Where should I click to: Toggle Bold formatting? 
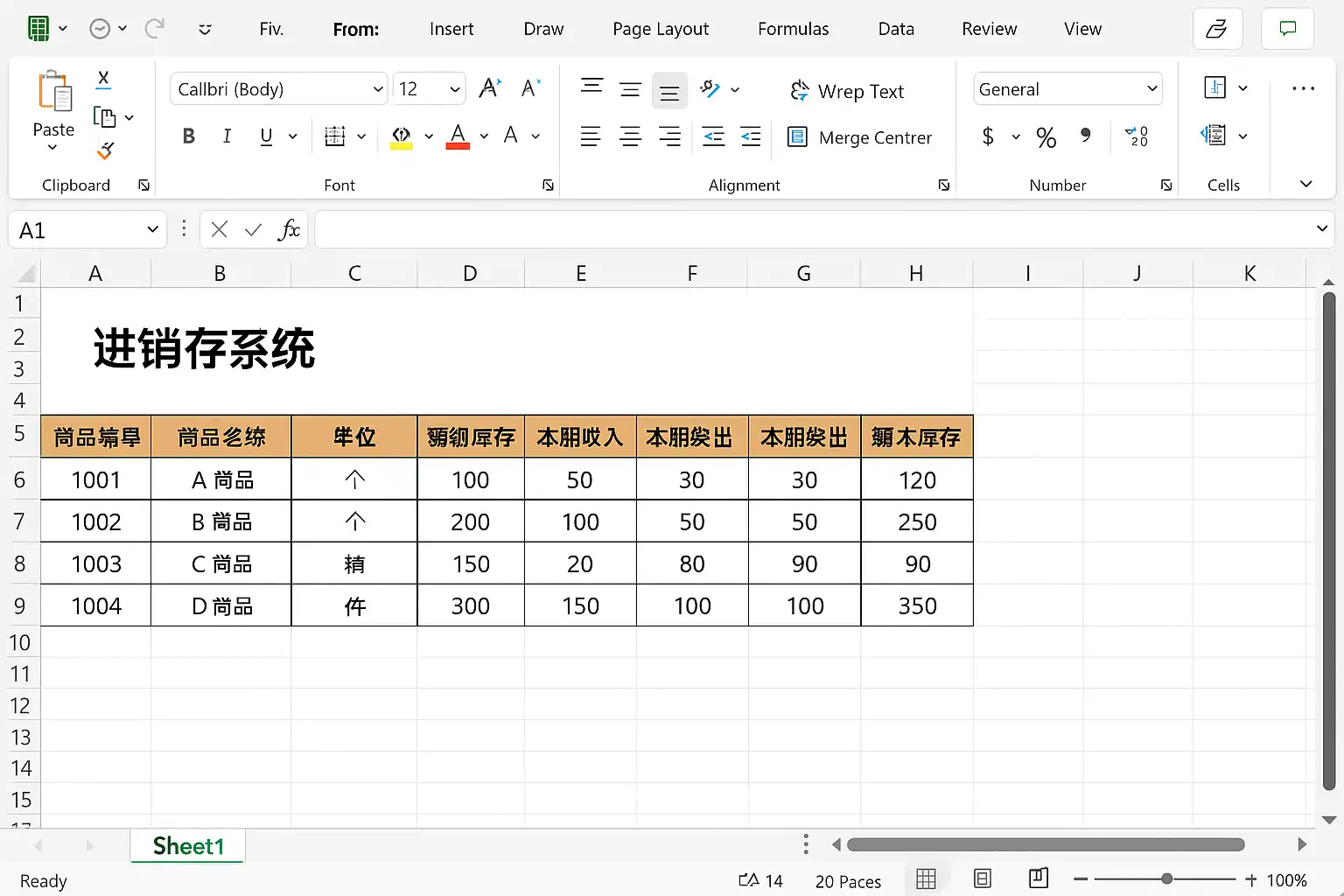pos(188,136)
